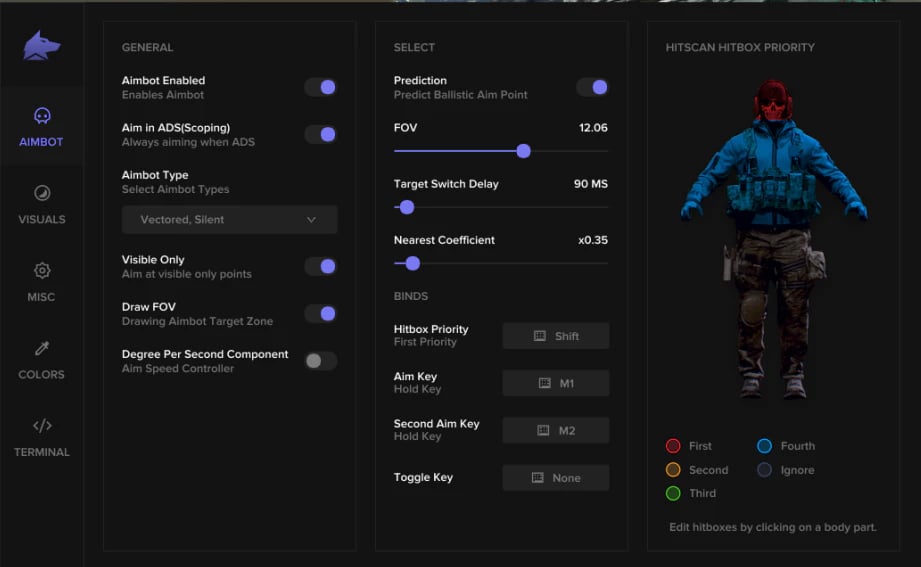The image size is (921, 567).
Task: Select the Aimbot skull icon
Action: pyautogui.click(x=42, y=116)
